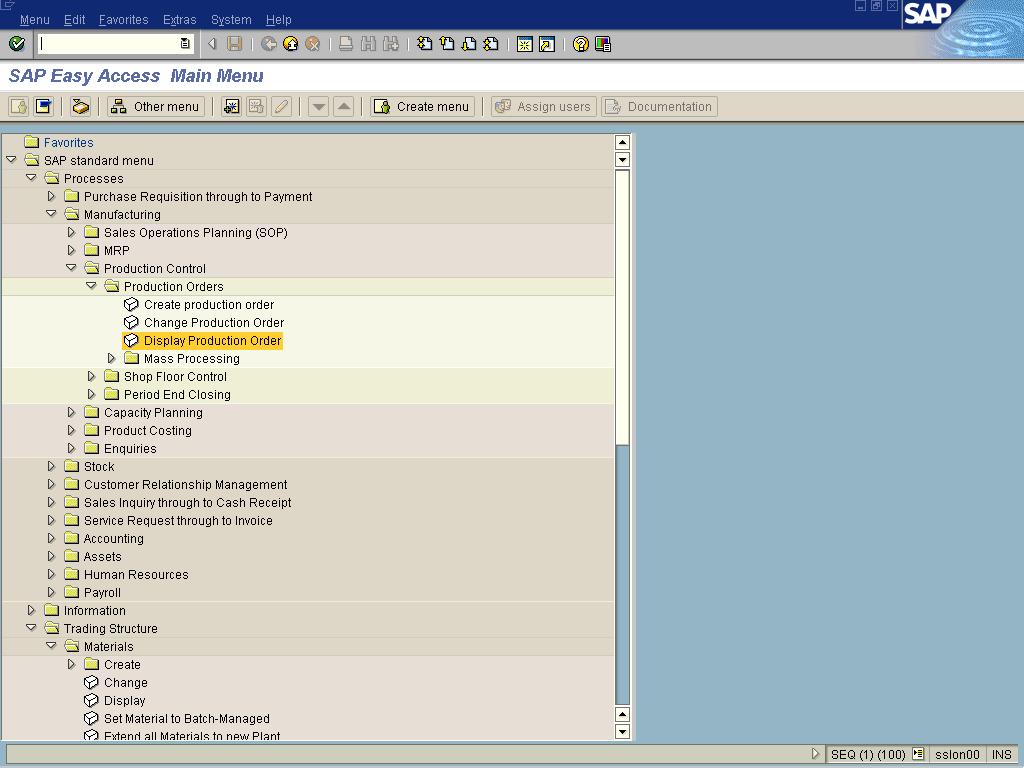Collapse the Production Orders folder
1024x768 pixels.
point(91,287)
